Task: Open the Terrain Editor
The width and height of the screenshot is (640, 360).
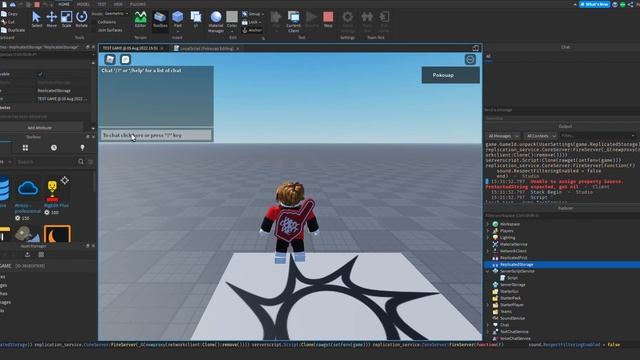Action: [140, 19]
